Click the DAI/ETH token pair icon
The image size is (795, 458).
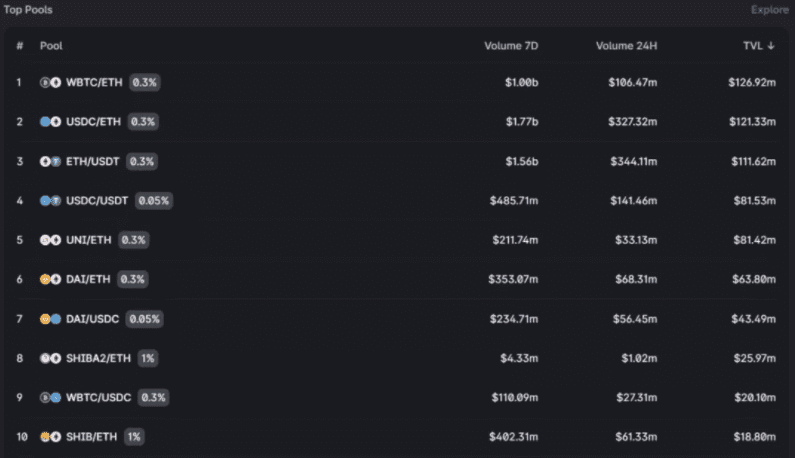tap(50, 279)
